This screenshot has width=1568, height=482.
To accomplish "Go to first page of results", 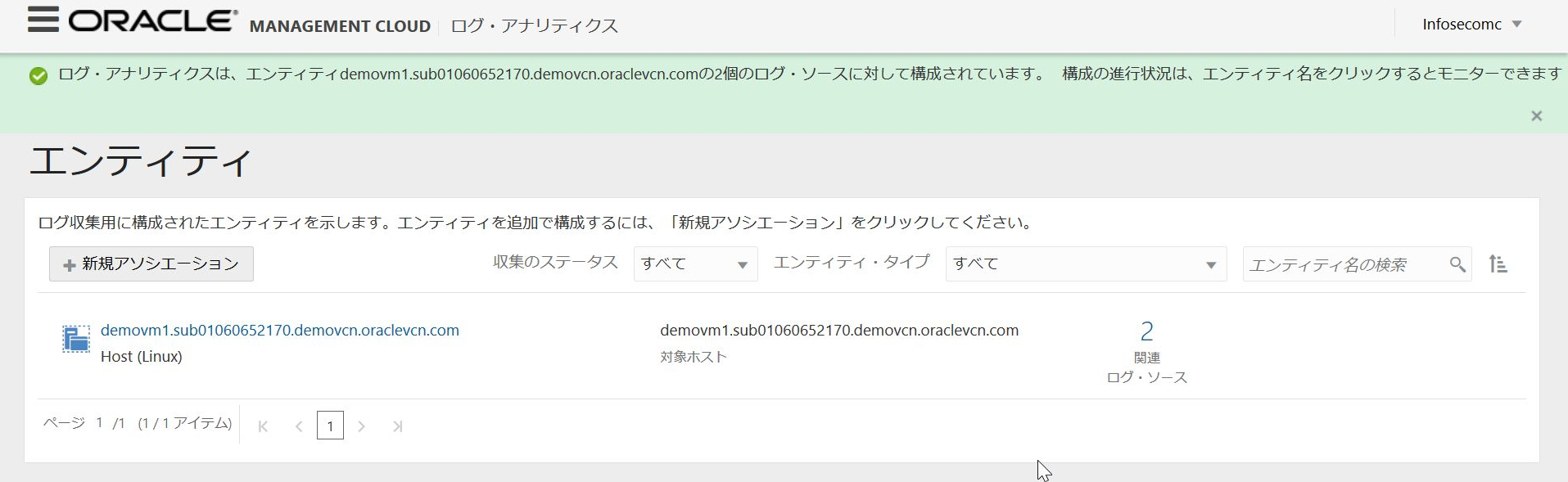I will click(263, 426).
